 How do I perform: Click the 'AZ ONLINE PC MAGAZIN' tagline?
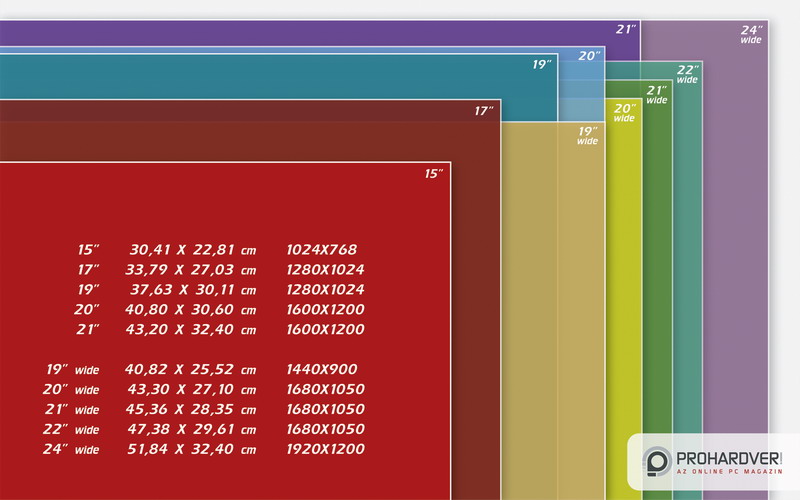coord(727,472)
